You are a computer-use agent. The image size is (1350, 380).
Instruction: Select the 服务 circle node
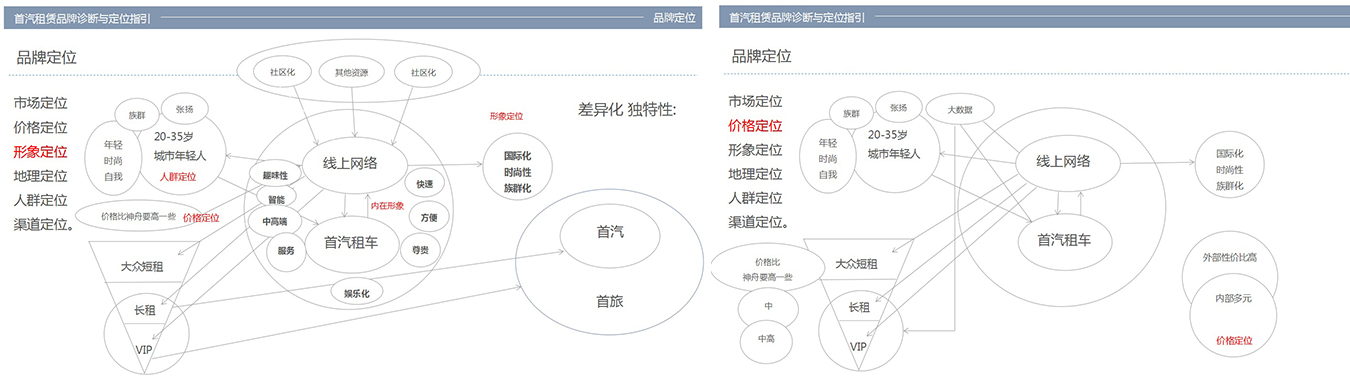(x=285, y=250)
